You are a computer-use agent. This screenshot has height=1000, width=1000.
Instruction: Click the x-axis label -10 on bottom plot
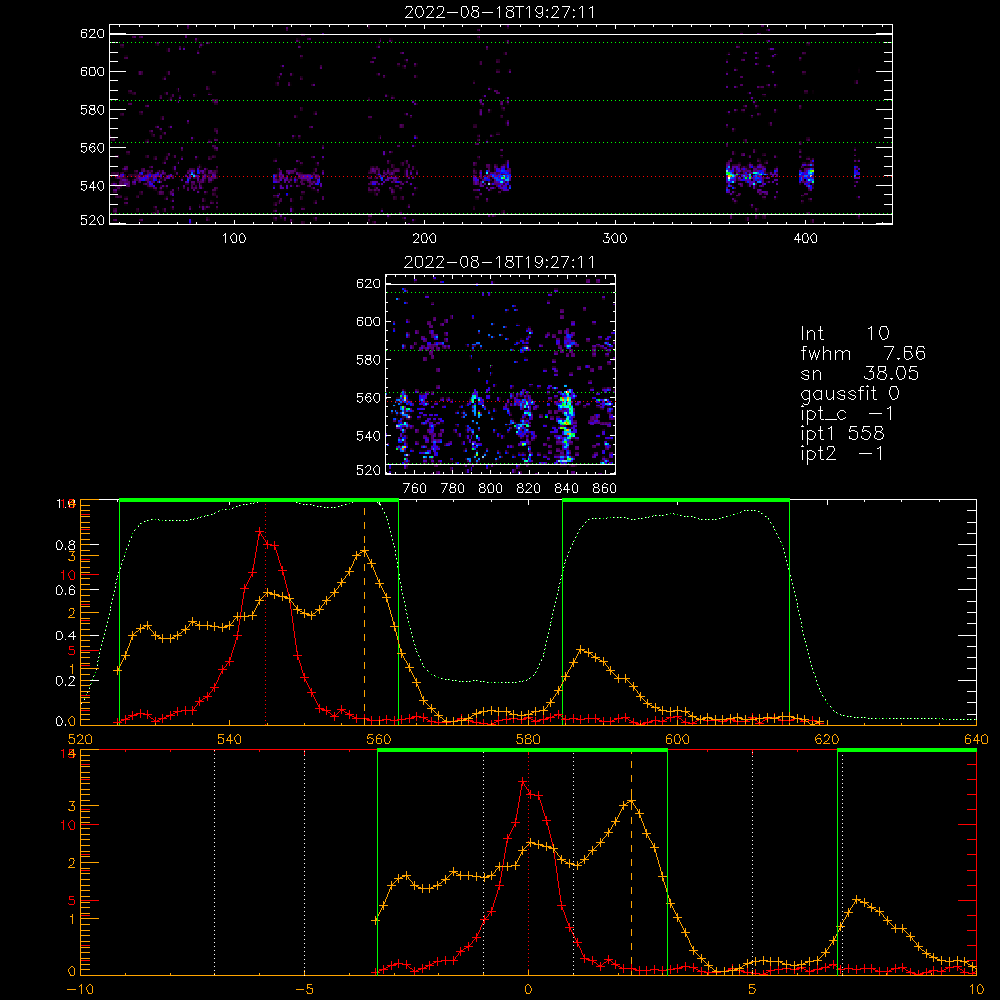tap(80, 990)
